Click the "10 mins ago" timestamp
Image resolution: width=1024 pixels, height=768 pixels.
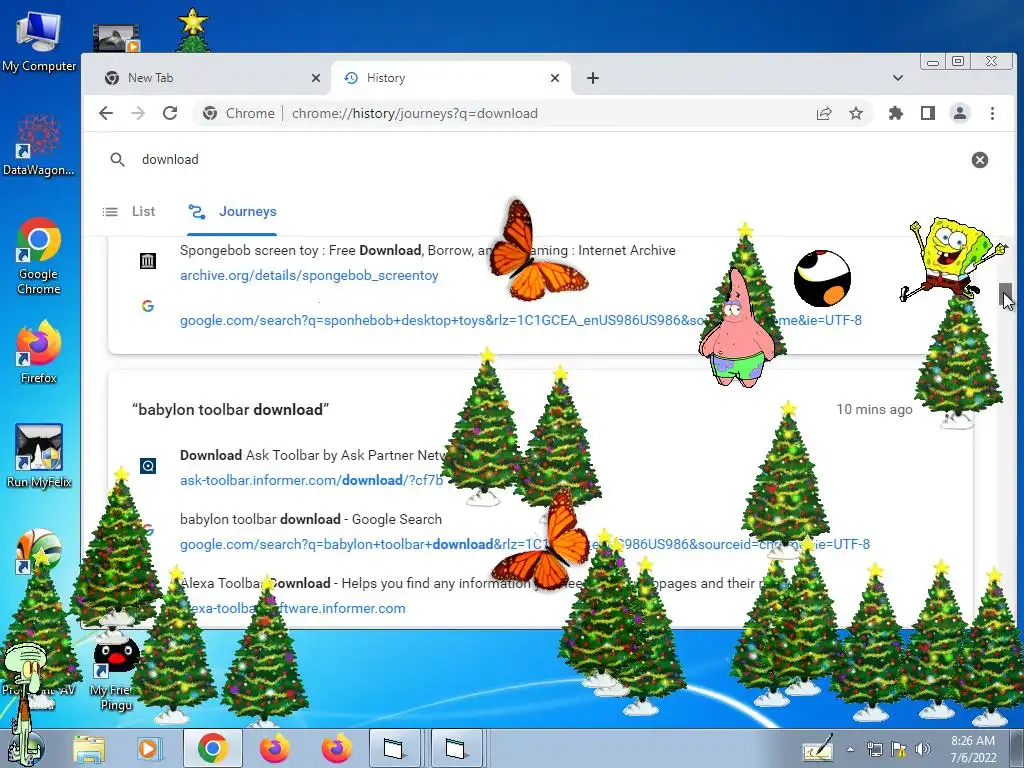[x=874, y=409]
